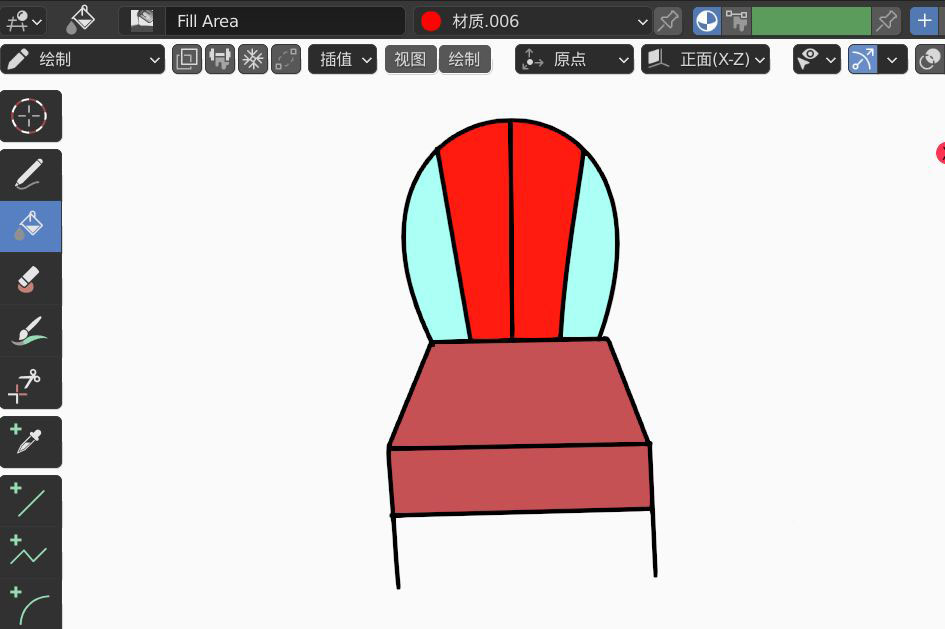This screenshot has height=629, width=945.
Task: Toggle the gizmo display button
Action: point(863,60)
